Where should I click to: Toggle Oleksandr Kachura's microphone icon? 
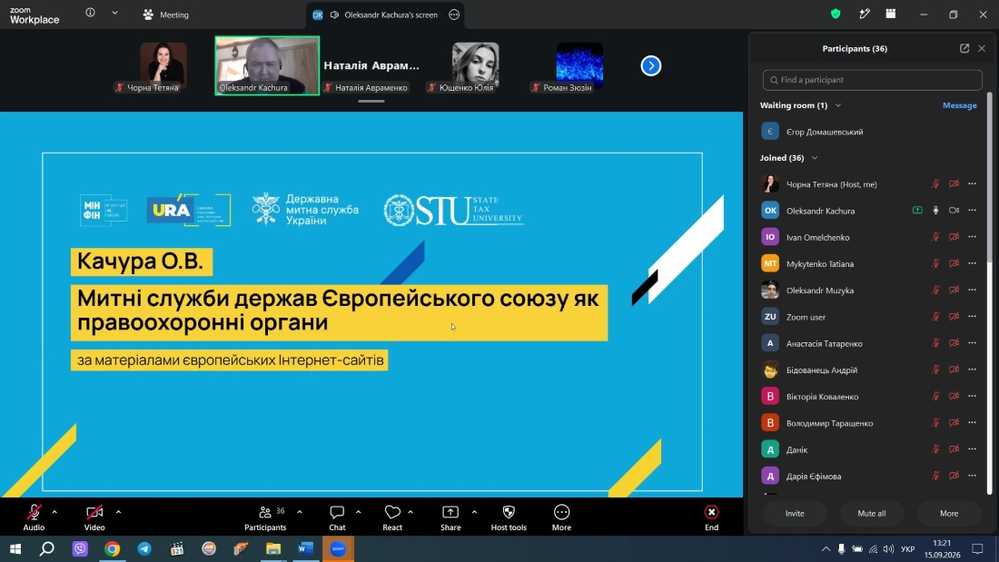pyautogui.click(x=935, y=210)
